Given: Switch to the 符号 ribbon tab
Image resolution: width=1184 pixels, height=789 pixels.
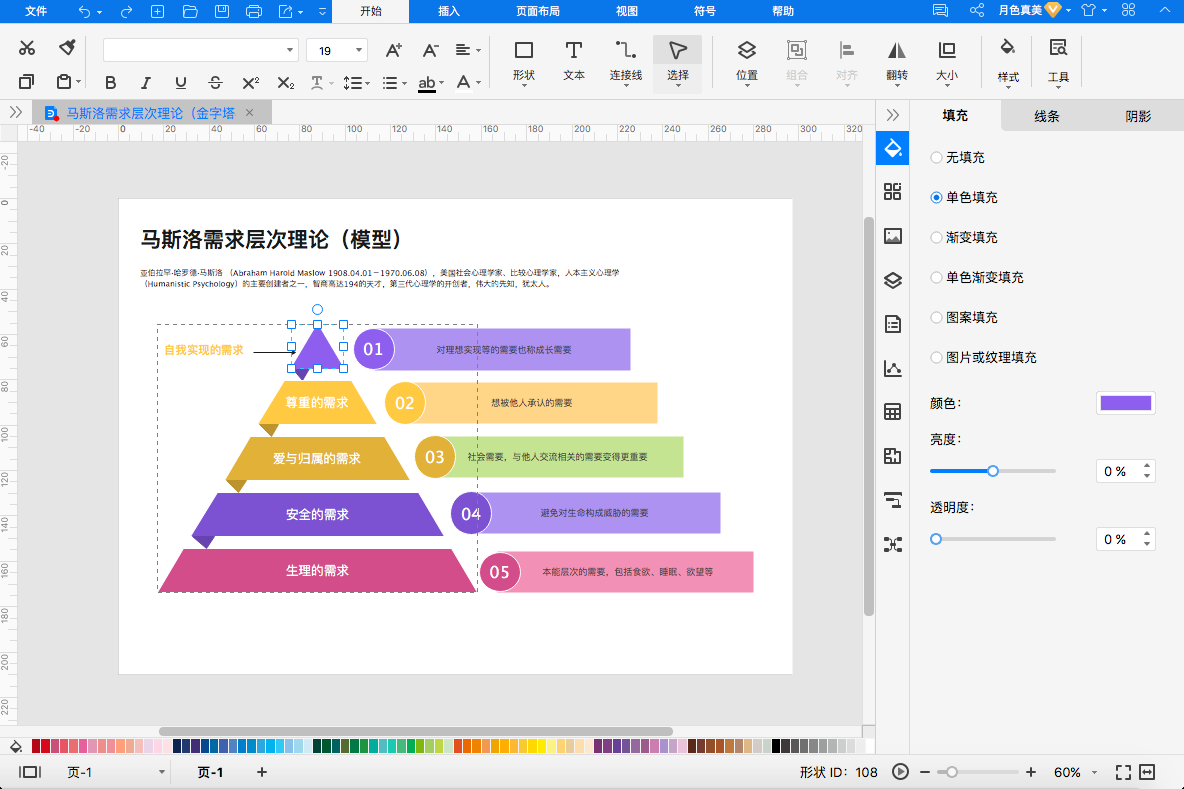Looking at the screenshot, I should [705, 11].
